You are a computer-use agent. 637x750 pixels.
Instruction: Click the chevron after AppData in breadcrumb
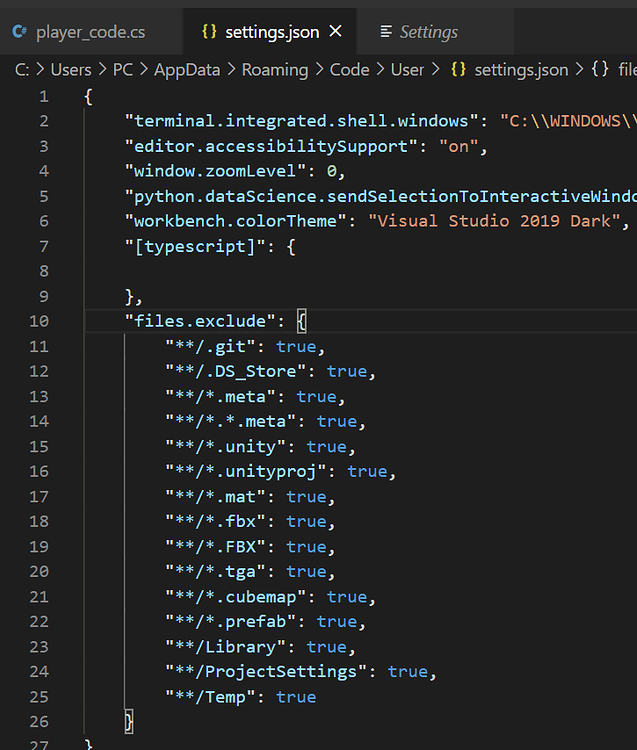pos(231,70)
